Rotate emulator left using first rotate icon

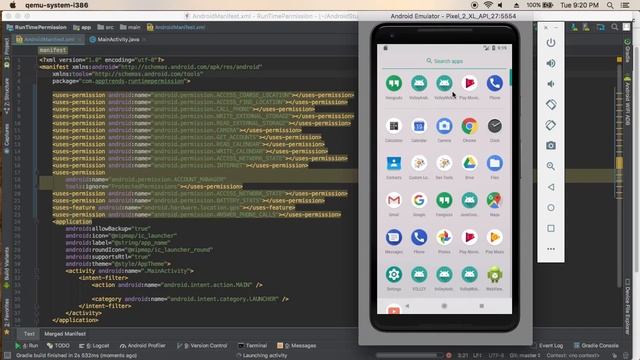[x=551, y=104]
